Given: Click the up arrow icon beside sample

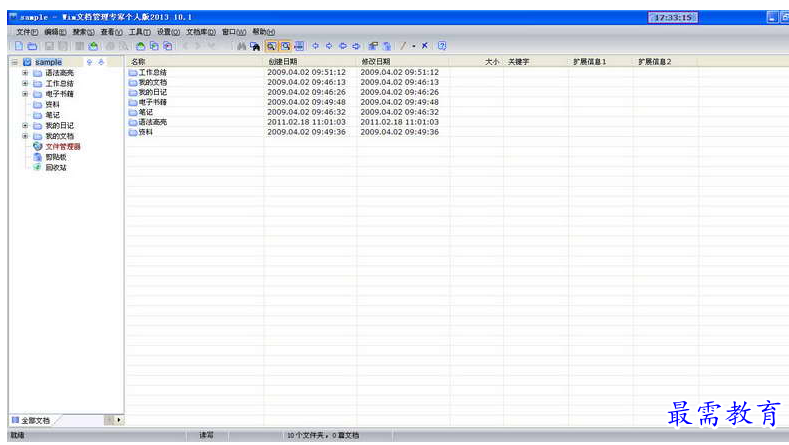Looking at the screenshot, I should 89,62.
